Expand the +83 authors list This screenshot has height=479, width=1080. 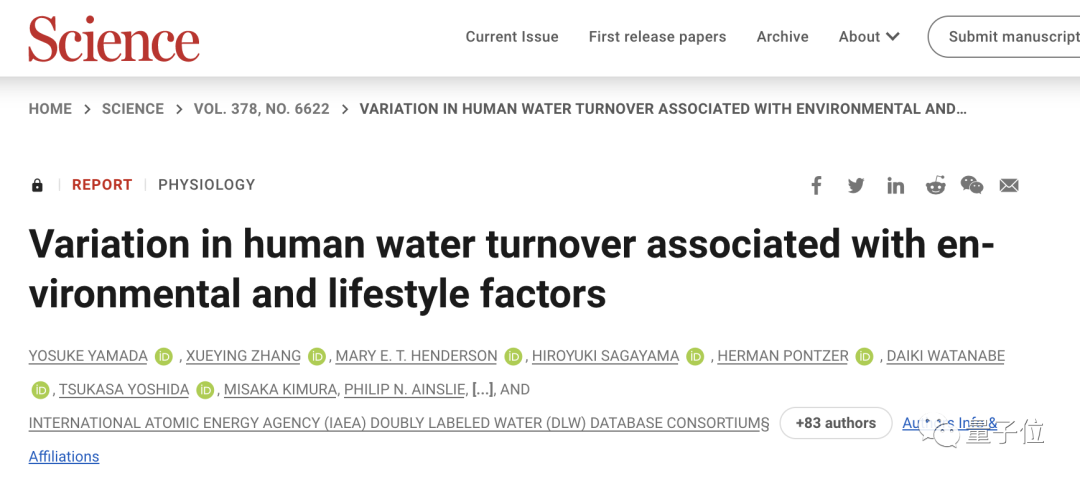pyautogui.click(x=835, y=423)
